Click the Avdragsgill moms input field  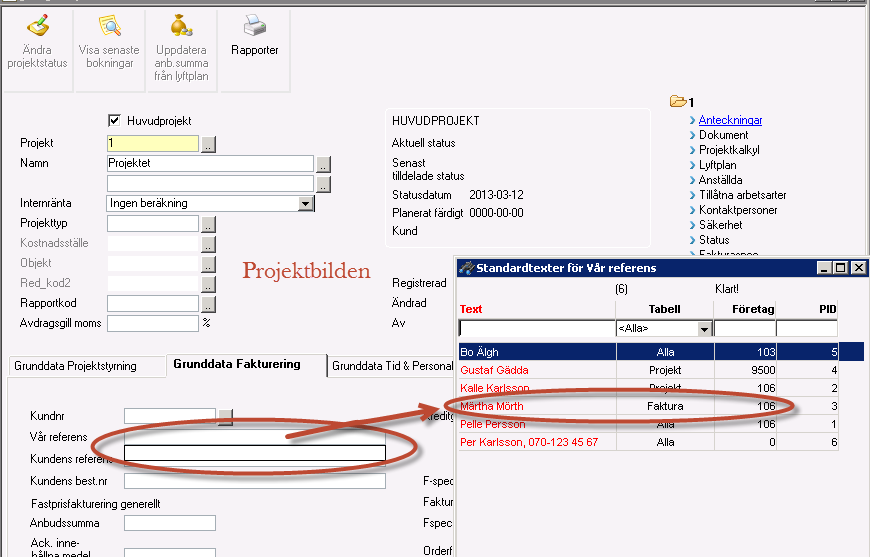point(153,323)
